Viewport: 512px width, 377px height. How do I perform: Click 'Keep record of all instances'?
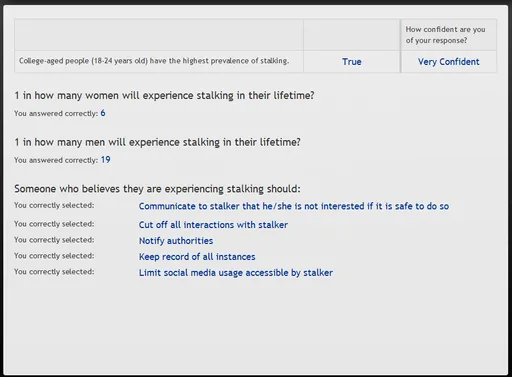pos(197,257)
